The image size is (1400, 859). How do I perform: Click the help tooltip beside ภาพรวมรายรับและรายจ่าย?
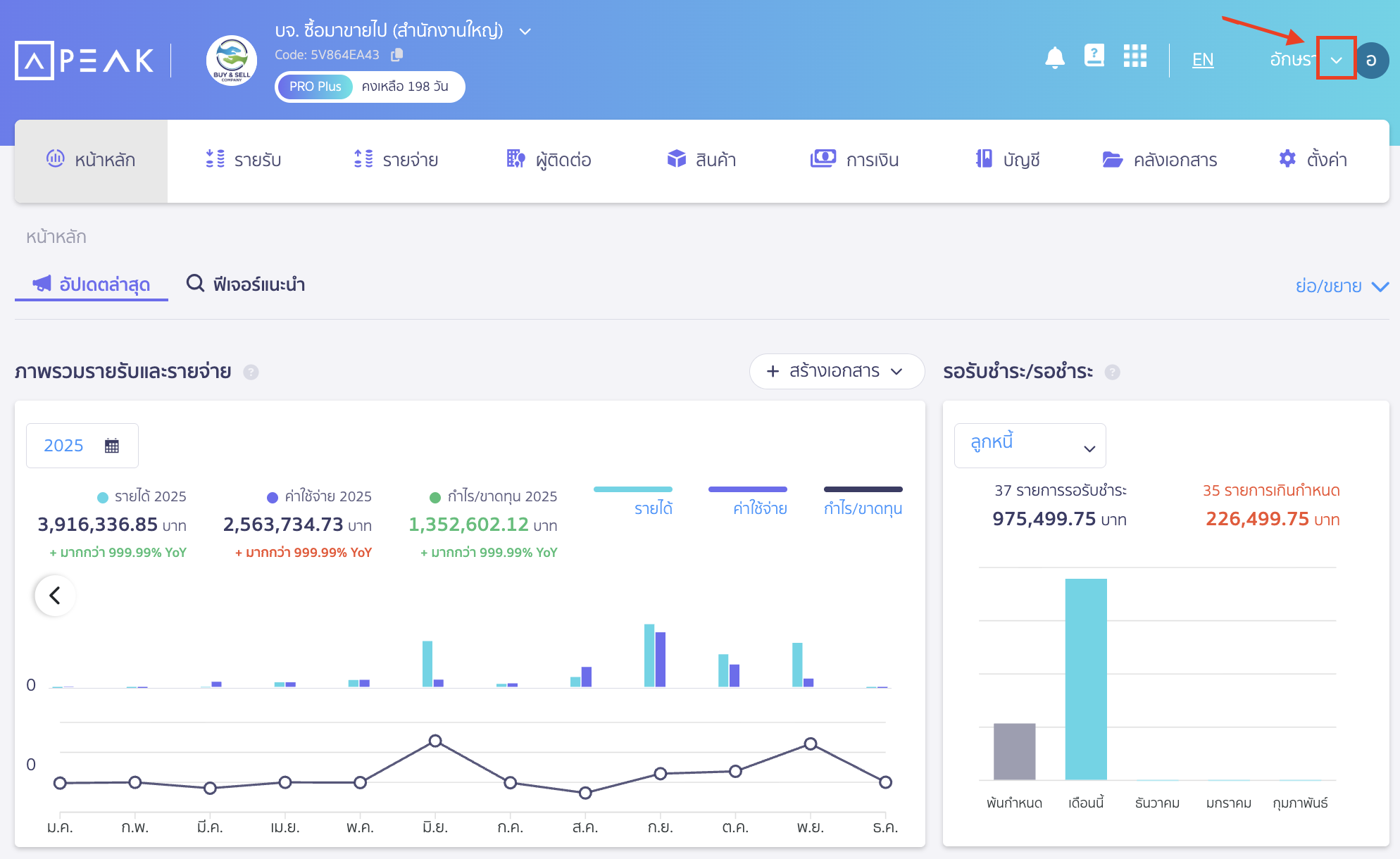pos(251,372)
